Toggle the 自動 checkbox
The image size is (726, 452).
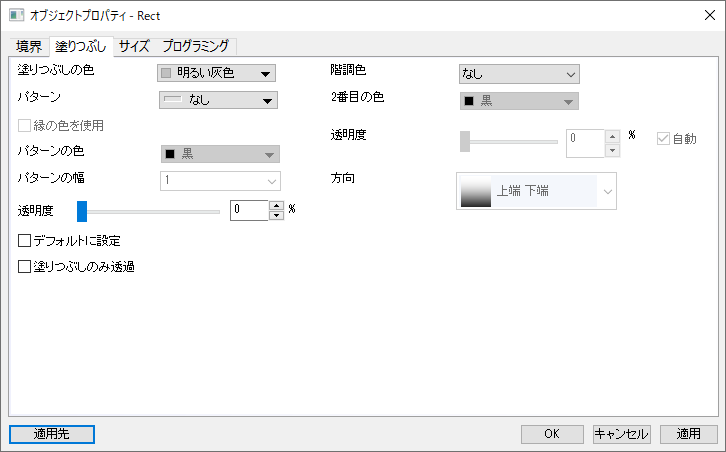663,138
